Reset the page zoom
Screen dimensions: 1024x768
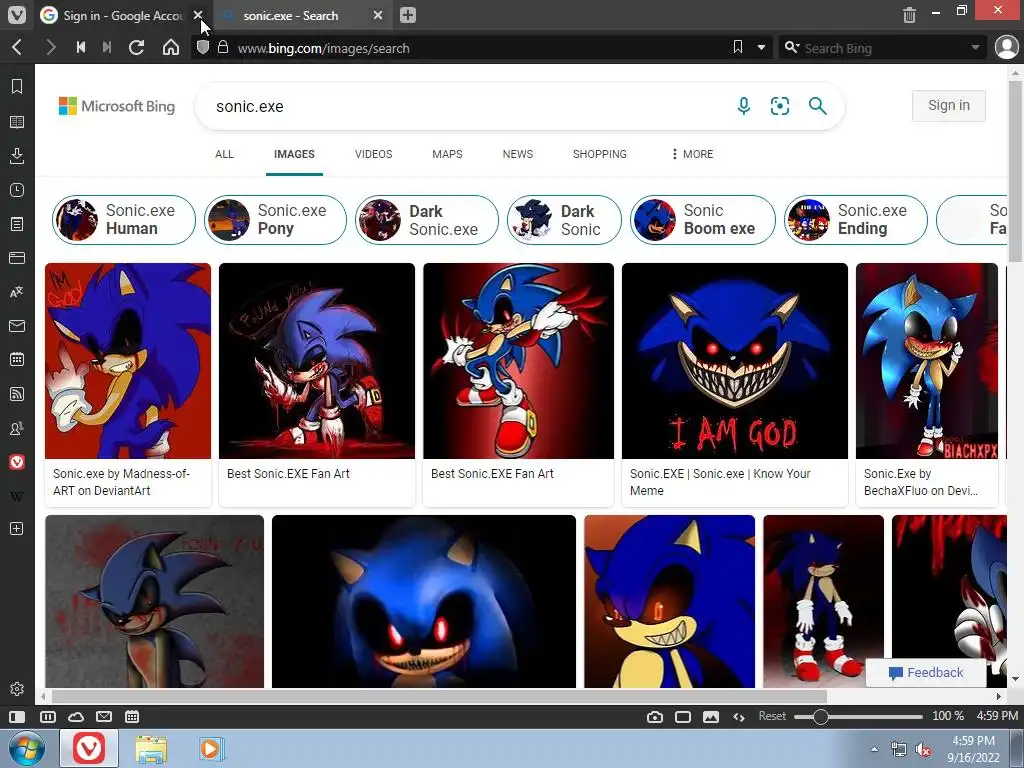[772, 716]
